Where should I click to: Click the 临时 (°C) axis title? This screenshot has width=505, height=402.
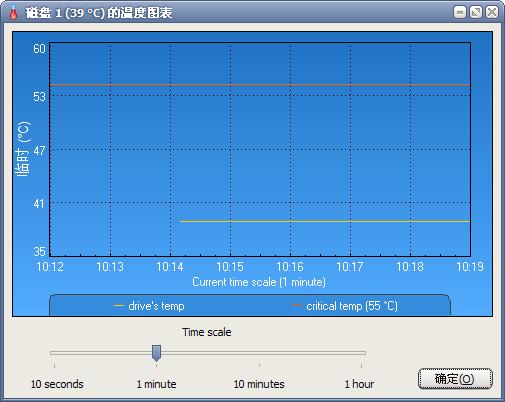23,148
